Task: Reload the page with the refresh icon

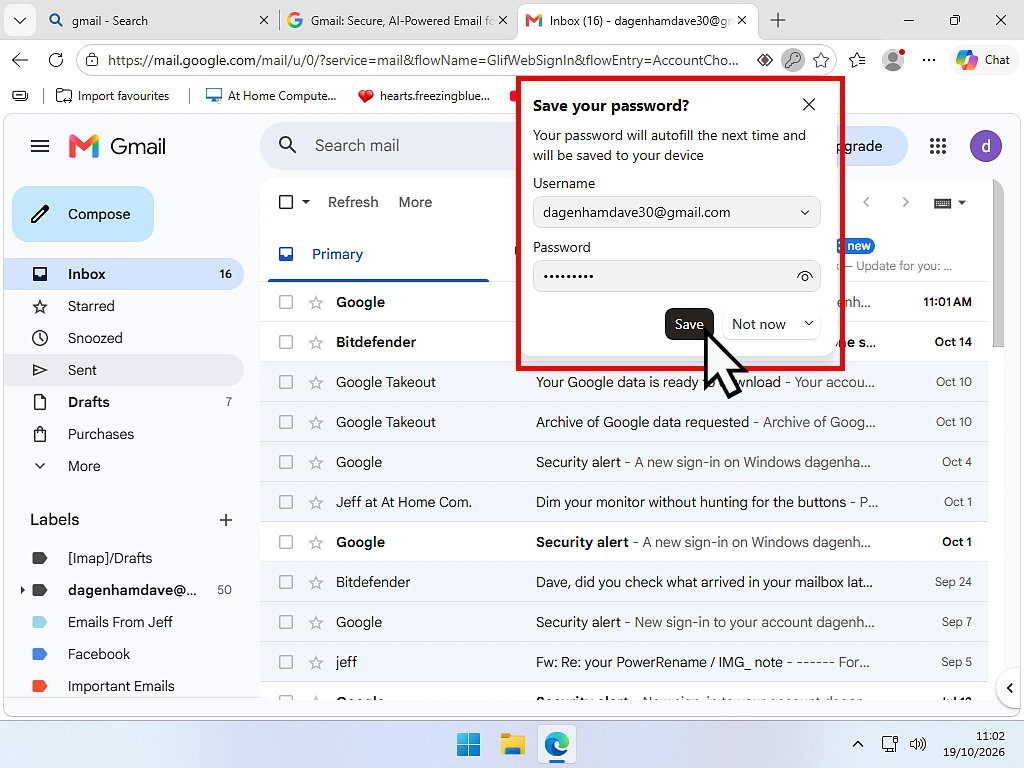Action: [x=56, y=60]
